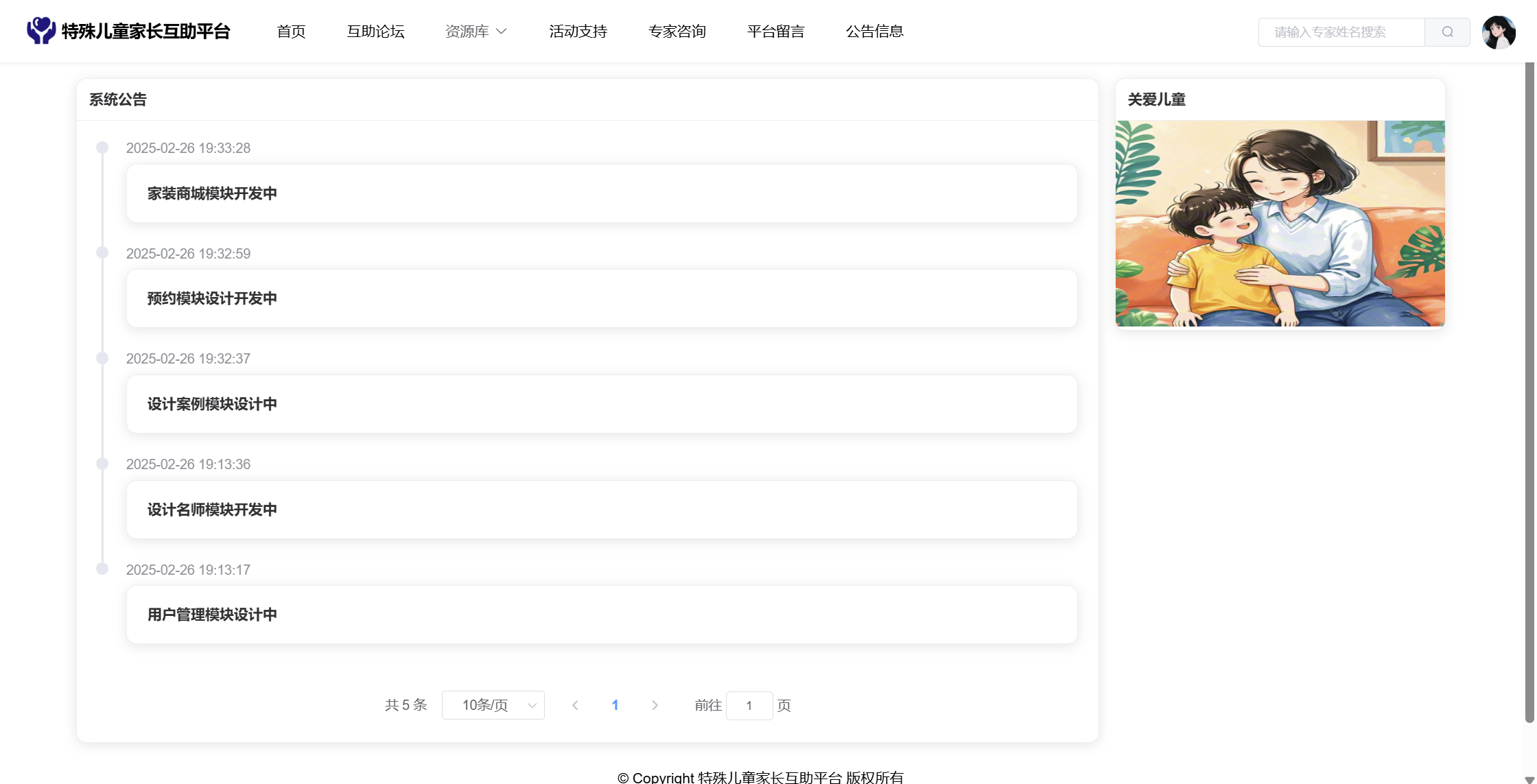Open the 家装商城模块开发中 announcement card
This screenshot has width=1537, height=784.
click(601, 193)
